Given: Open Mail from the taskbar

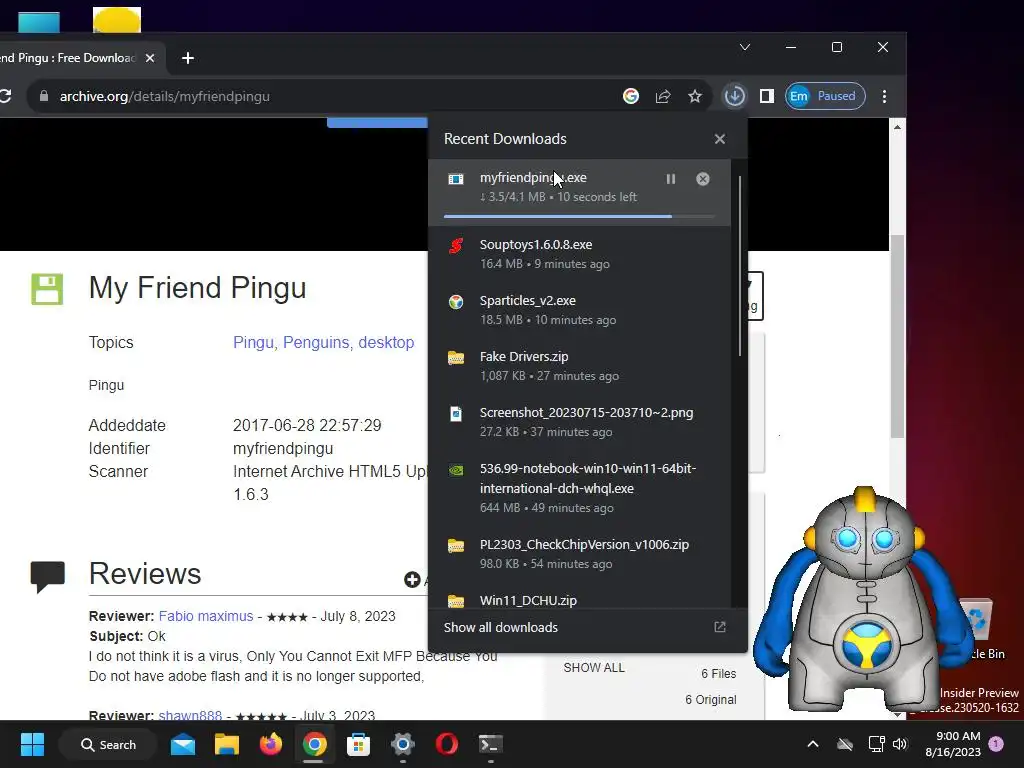Looking at the screenshot, I should click(x=183, y=744).
